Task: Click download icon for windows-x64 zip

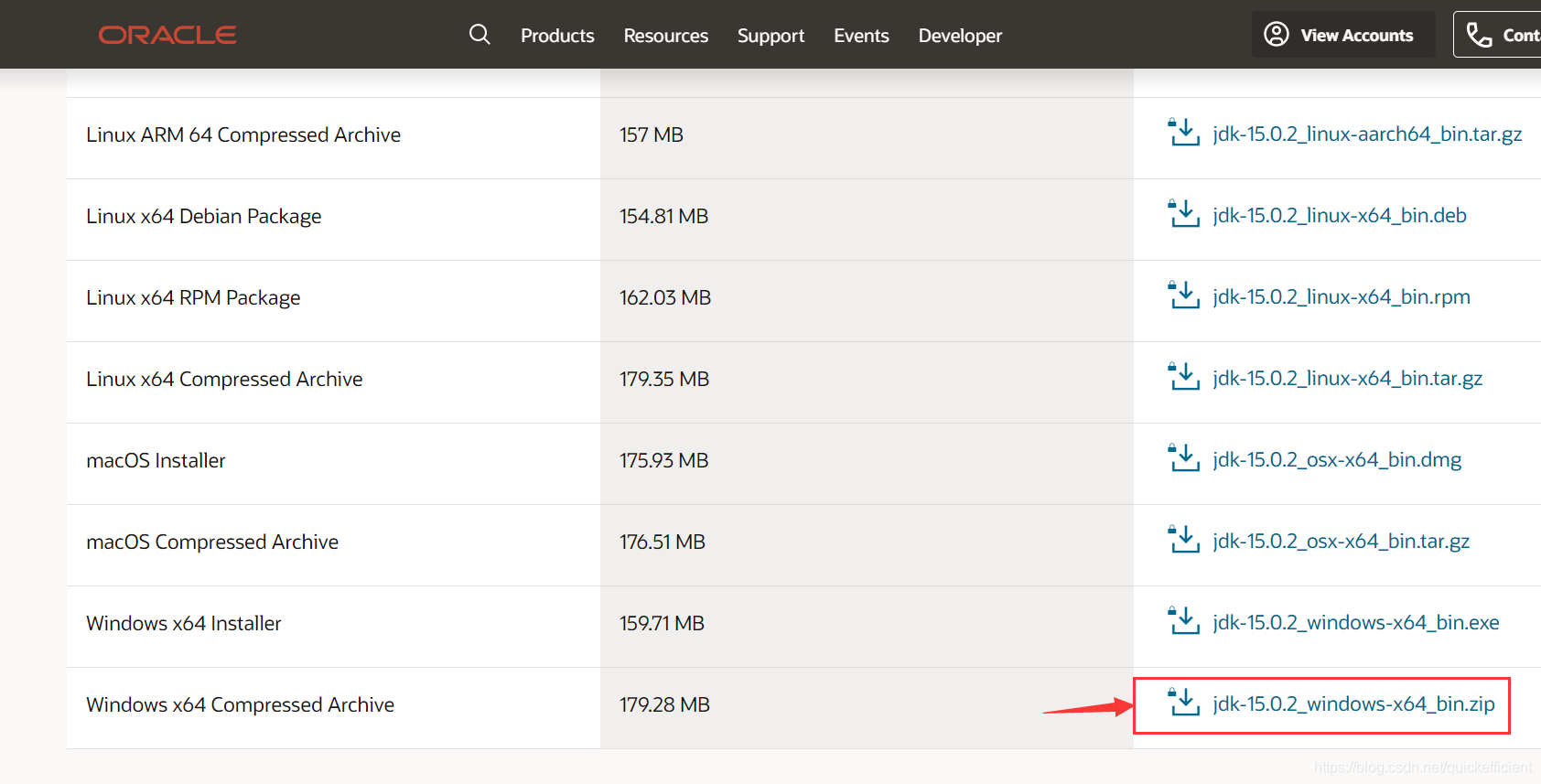Action: click(x=1184, y=702)
